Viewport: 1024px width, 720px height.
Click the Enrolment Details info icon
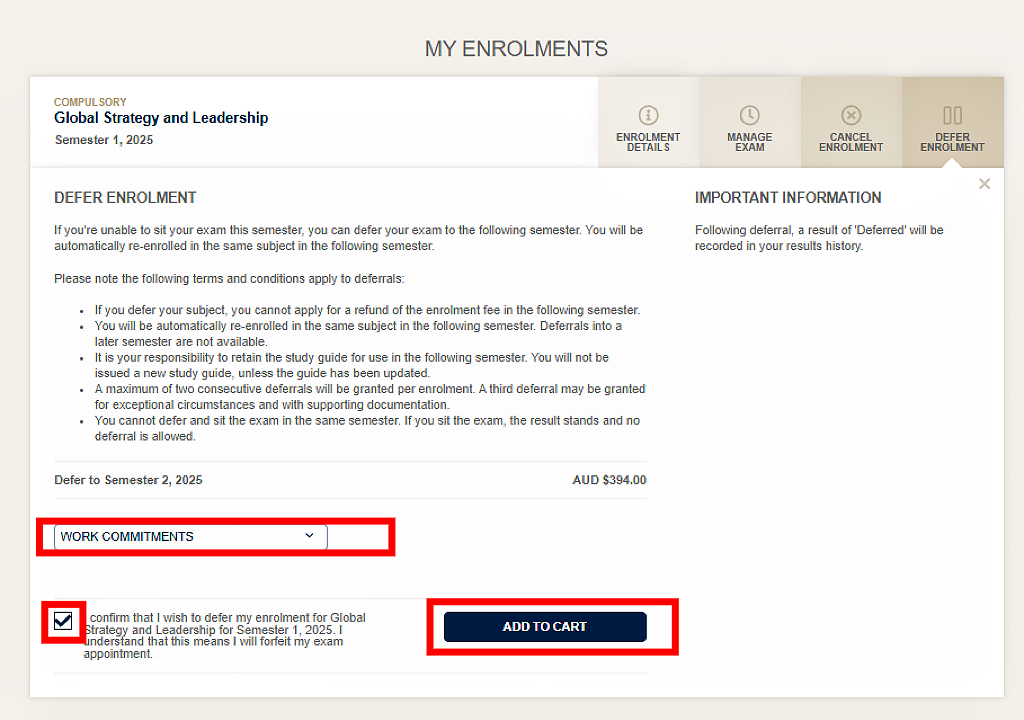(x=648, y=115)
